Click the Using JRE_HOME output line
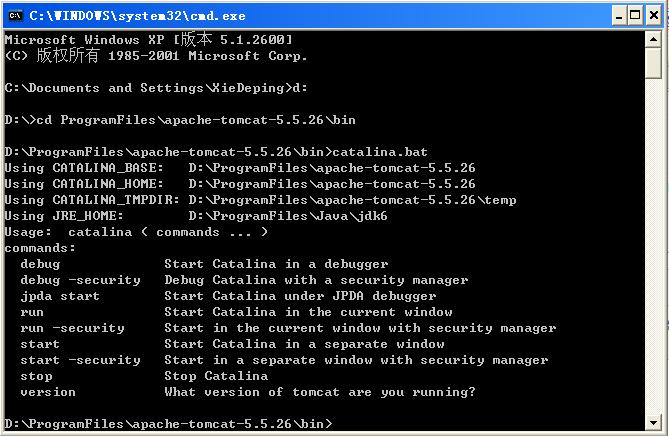Image resolution: width=669 pixels, height=436 pixels. click(x=196, y=216)
